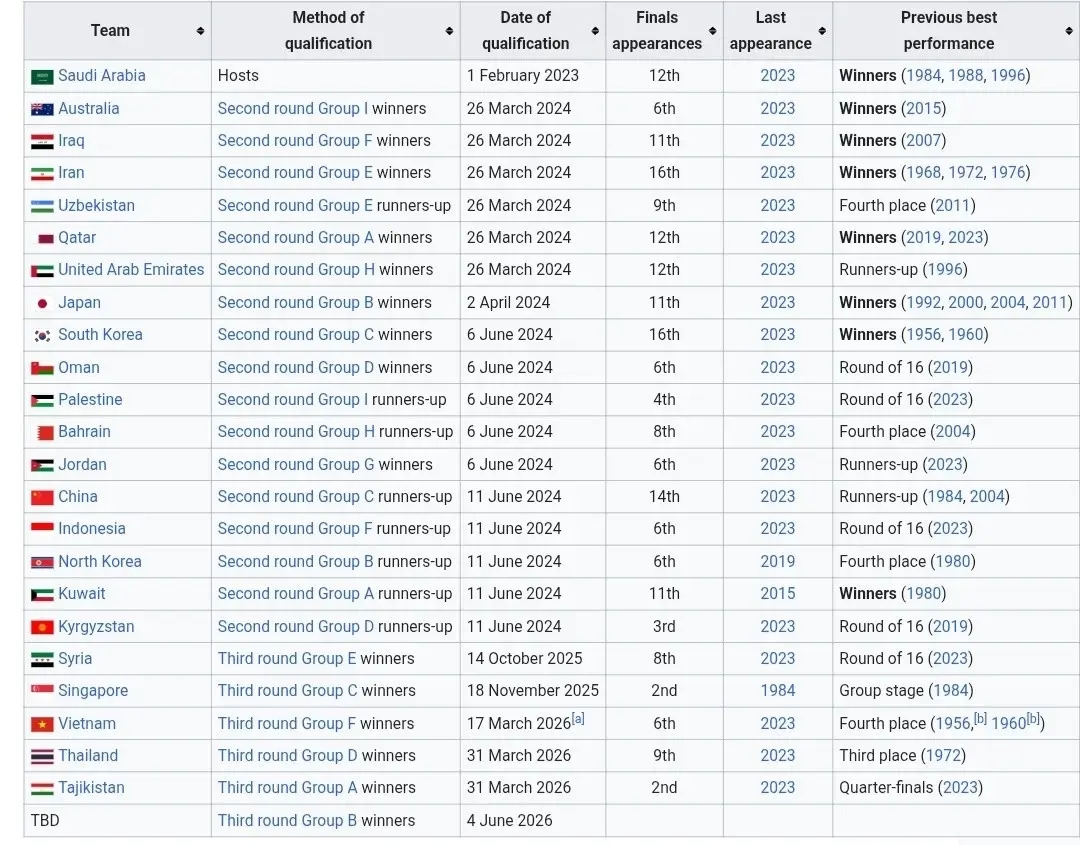Click the South Korea flag icon
The image size is (1080, 845).
[x=42, y=335]
